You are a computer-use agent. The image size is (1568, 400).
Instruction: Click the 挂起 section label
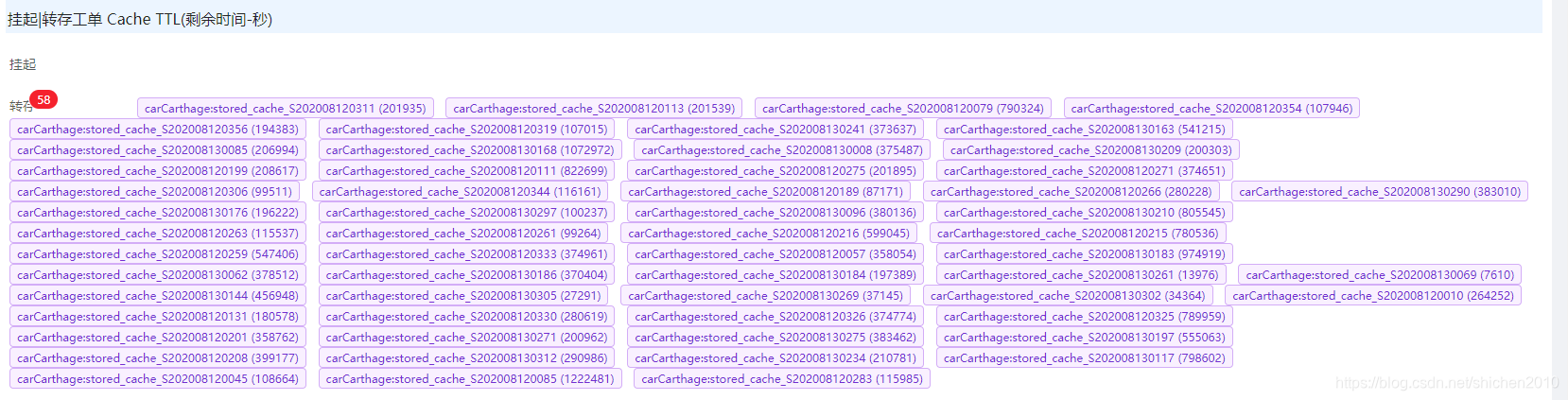tap(23, 64)
